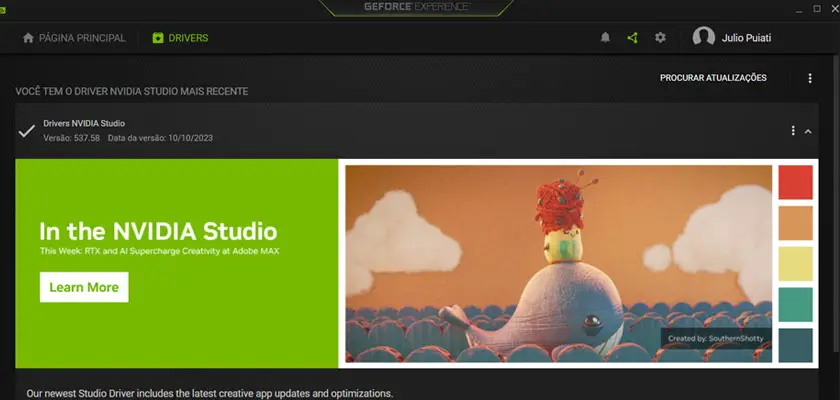This screenshot has height=400, width=840.
Task: Click the green share icon
Action: (633, 37)
